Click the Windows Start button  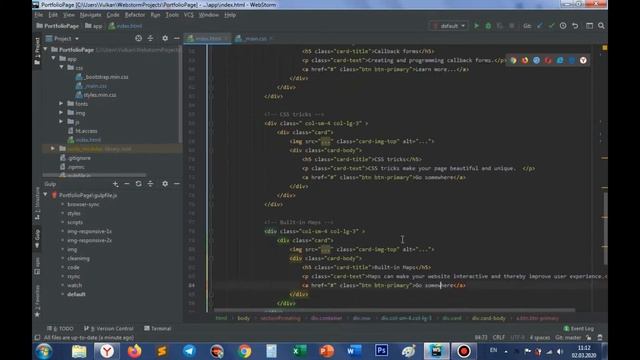click(x=44, y=351)
